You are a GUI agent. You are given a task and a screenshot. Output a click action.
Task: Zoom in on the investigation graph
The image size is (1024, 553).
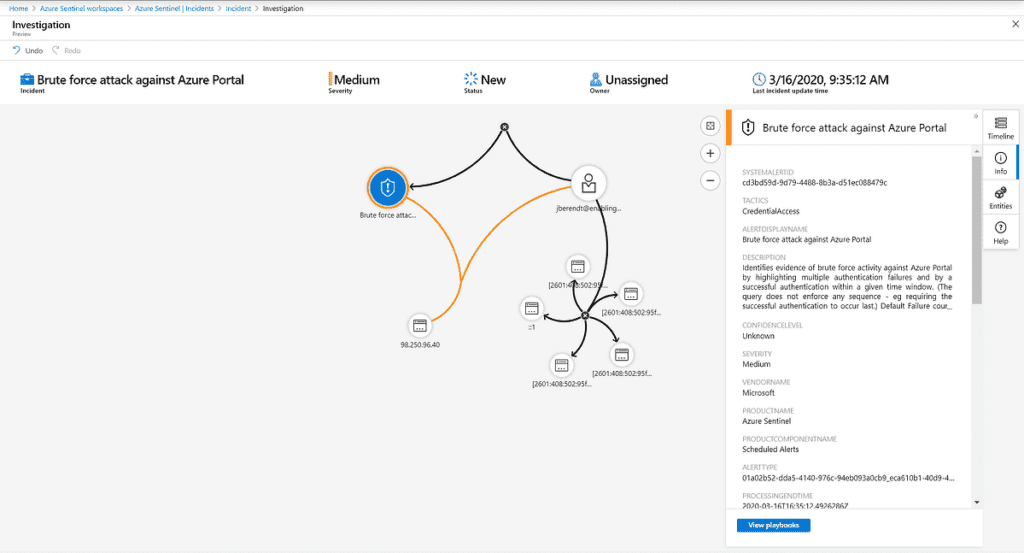(710, 153)
